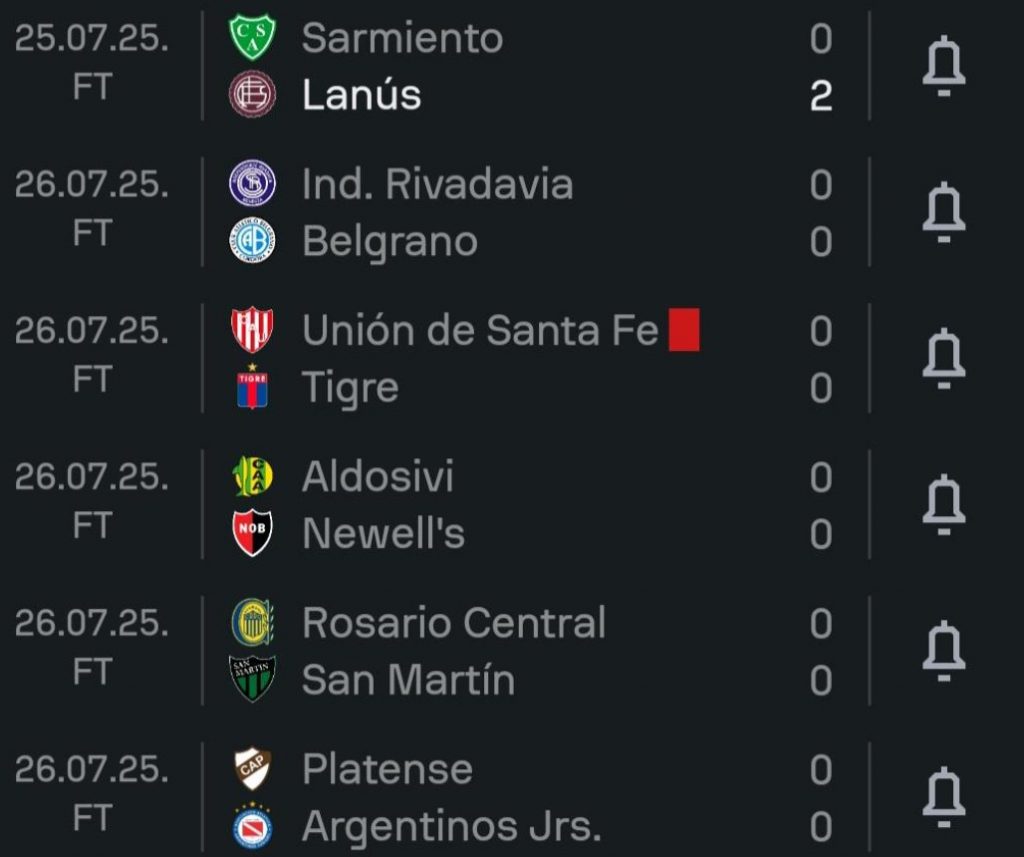
Task: Open Argentinos Jrs. team name
Action: (451, 826)
